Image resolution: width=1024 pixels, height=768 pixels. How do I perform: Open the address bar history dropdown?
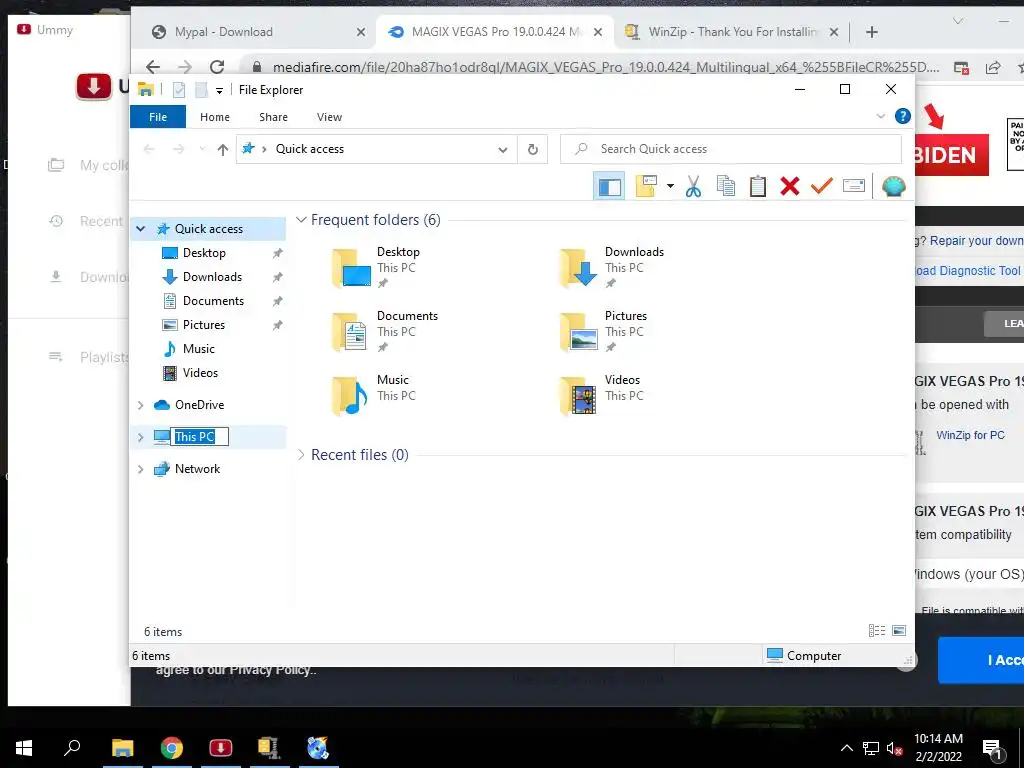(x=502, y=150)
